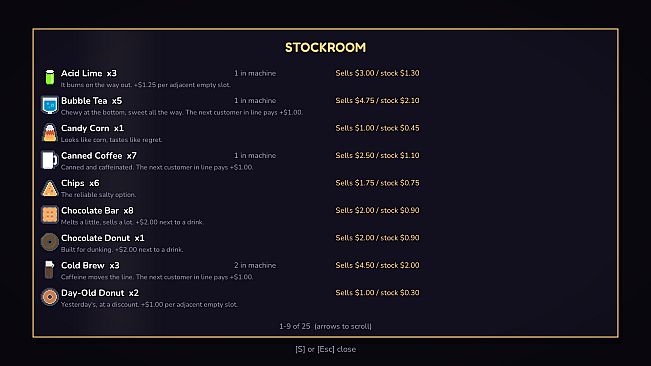Click the Bubble Tea x5 entry title

coord(91,101)
